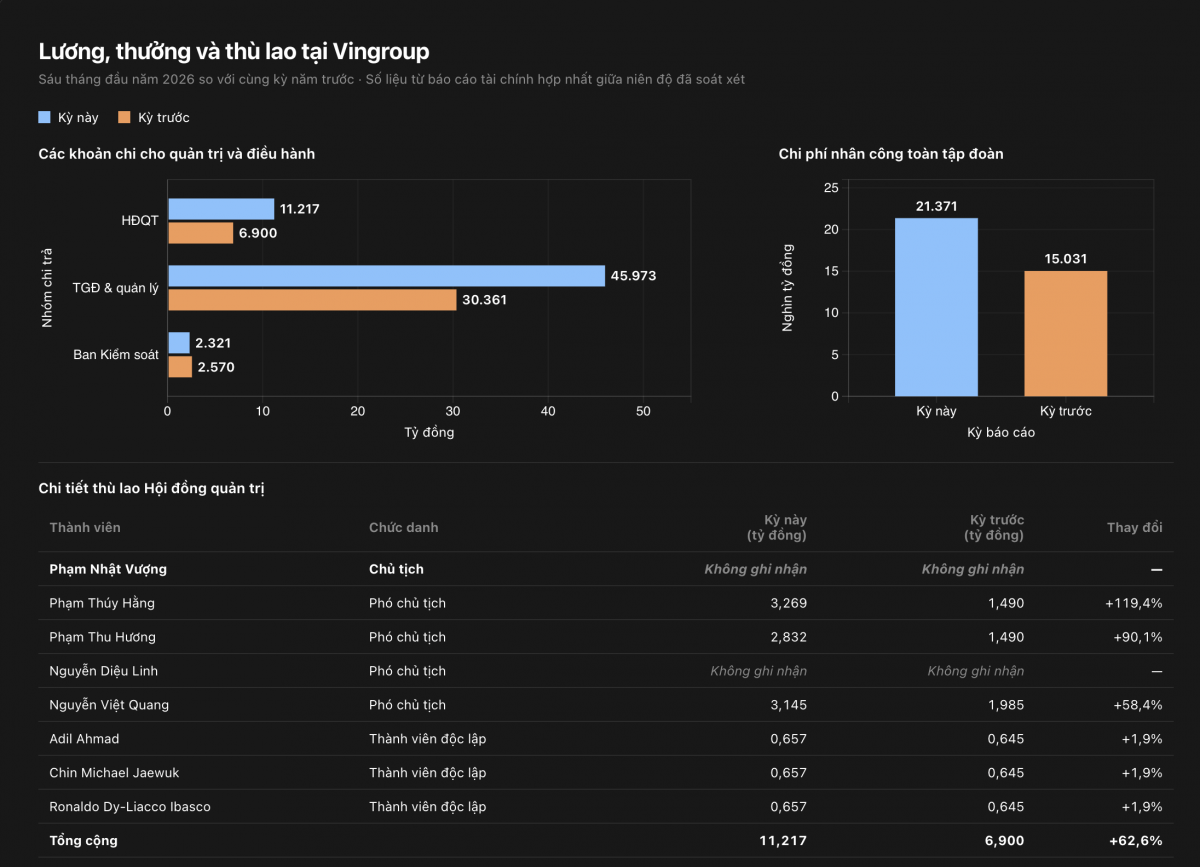The width and height of the screenshot is (1200, 867).
Task: Click the TGĐ & quản lý bar 45.973
Action: [386, 276]
